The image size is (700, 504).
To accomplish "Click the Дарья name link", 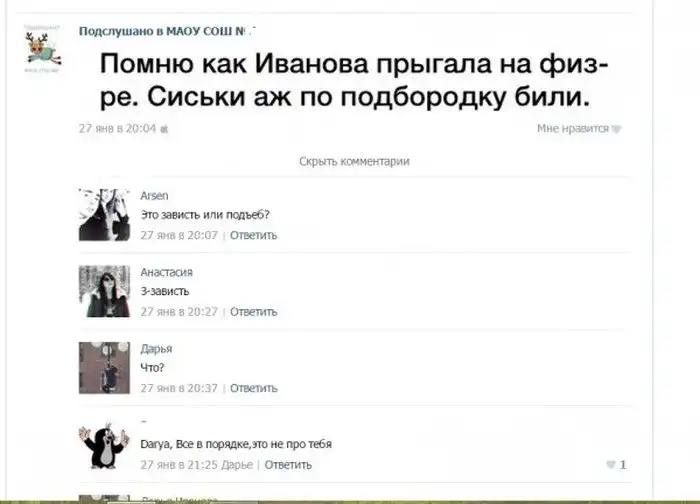I will 156,349.
